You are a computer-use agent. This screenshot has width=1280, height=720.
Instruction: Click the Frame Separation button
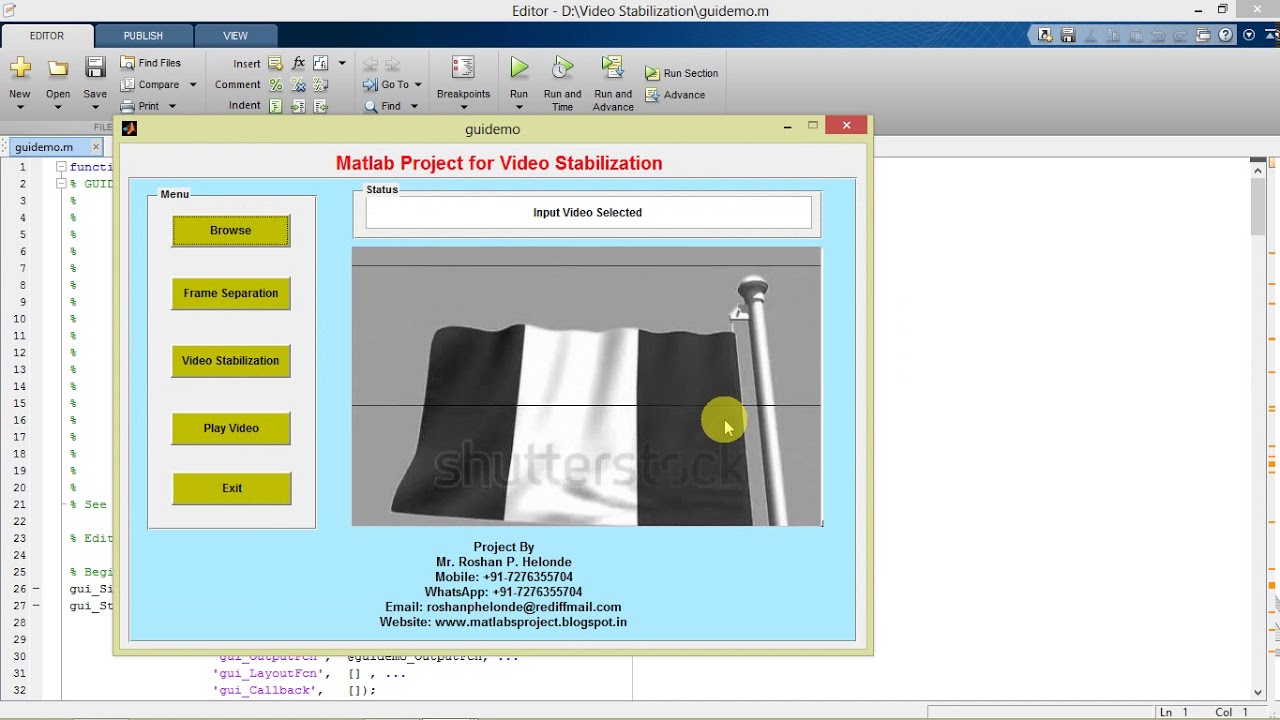(x=231, y=293)
